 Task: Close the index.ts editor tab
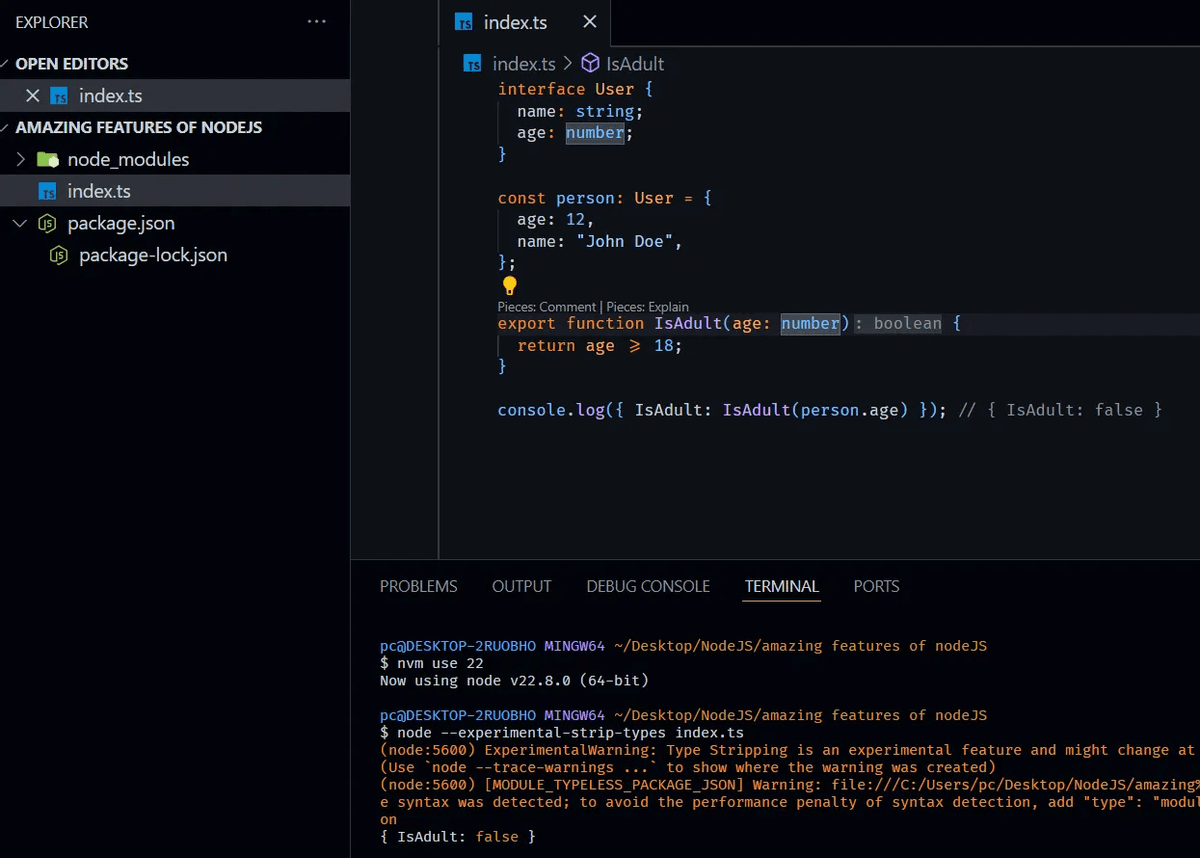pyautogui.click(x=590, y=22)
